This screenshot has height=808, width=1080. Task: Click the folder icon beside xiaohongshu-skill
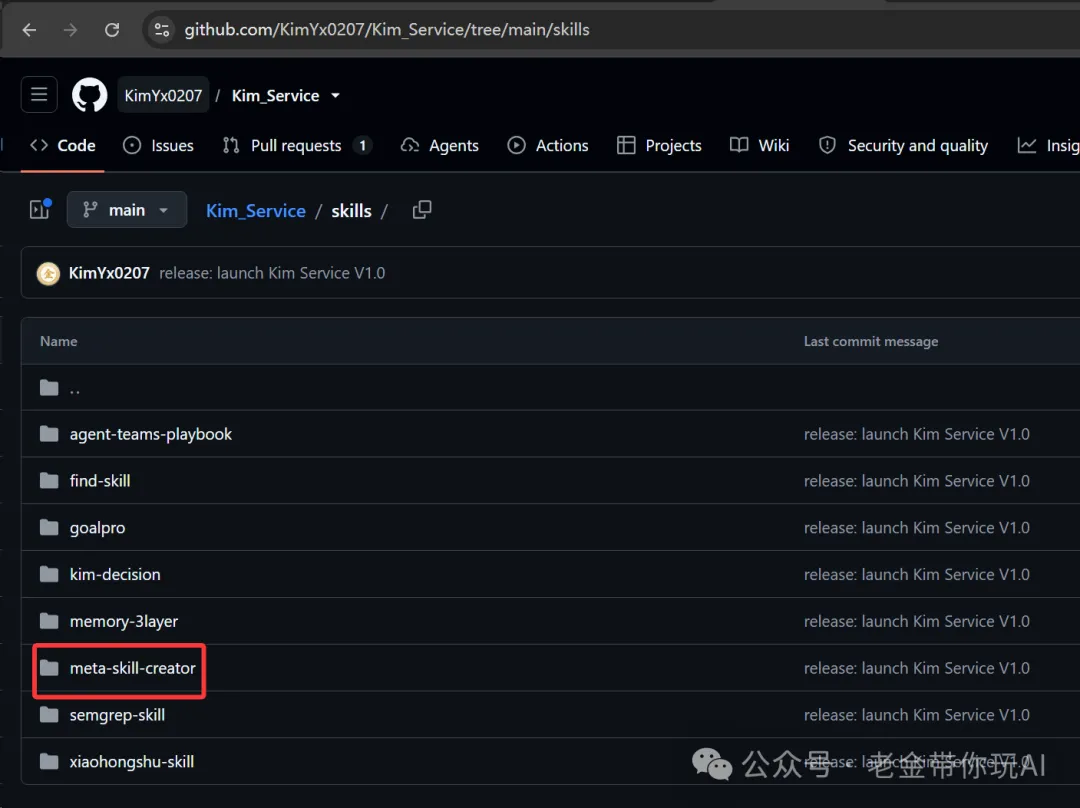(49, 761)
